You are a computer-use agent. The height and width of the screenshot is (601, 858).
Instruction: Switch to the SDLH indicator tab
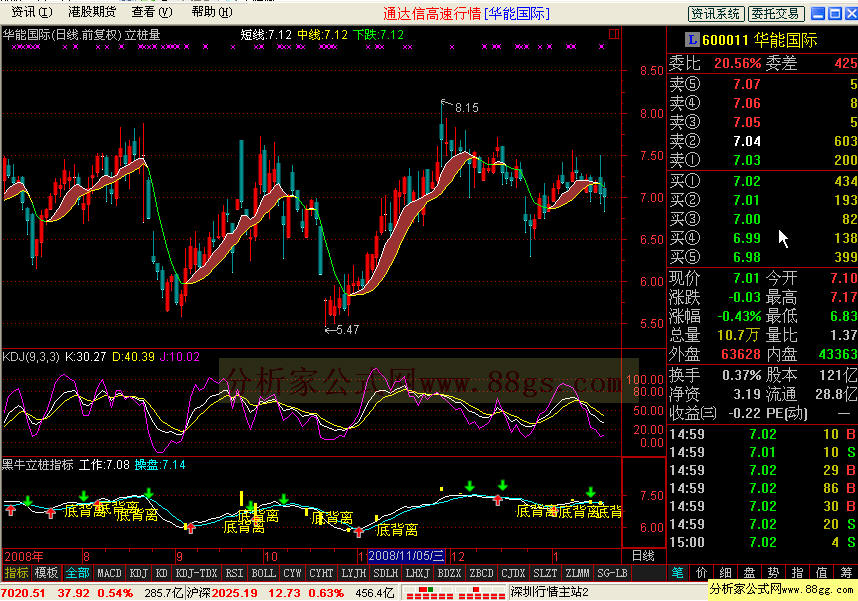(386, 573)
